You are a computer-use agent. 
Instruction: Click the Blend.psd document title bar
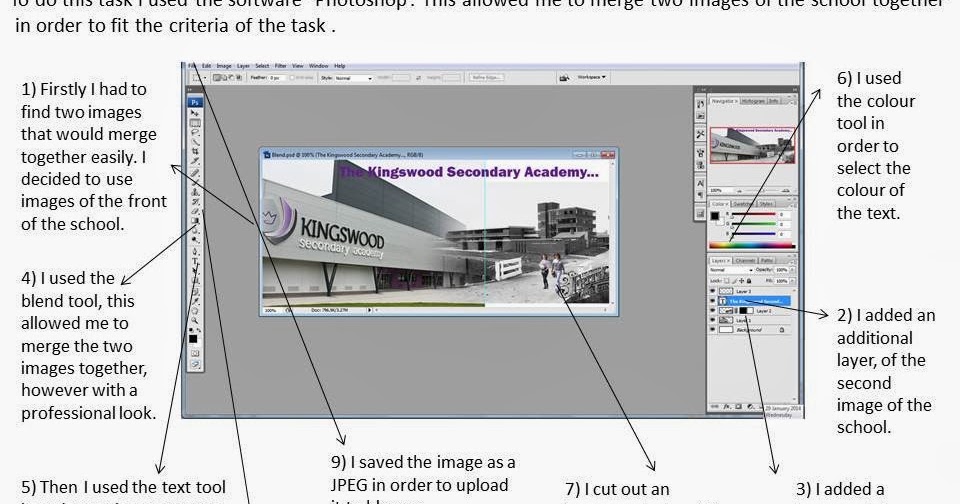tap(438, 155)
